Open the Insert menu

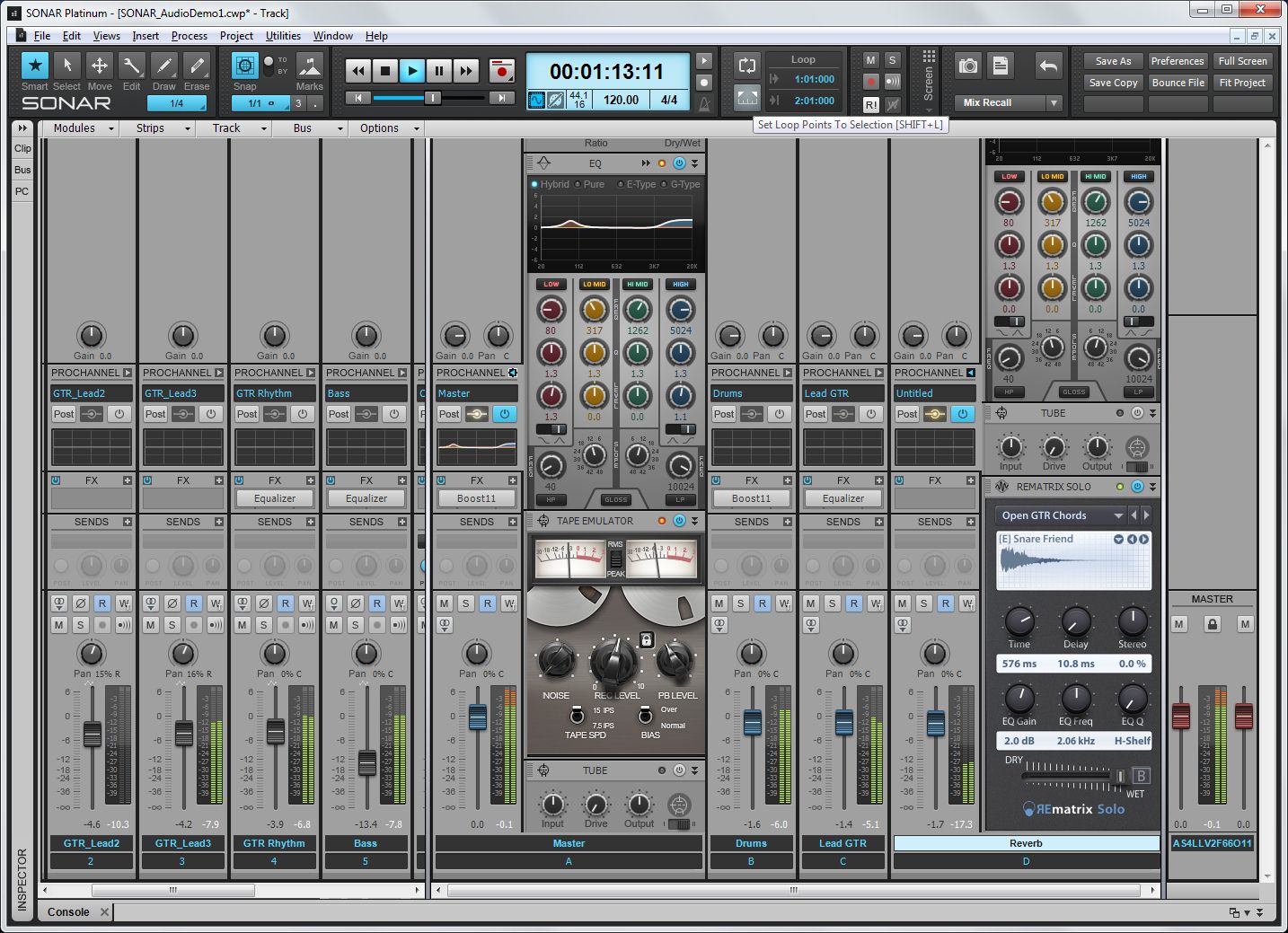coord(146,36)
